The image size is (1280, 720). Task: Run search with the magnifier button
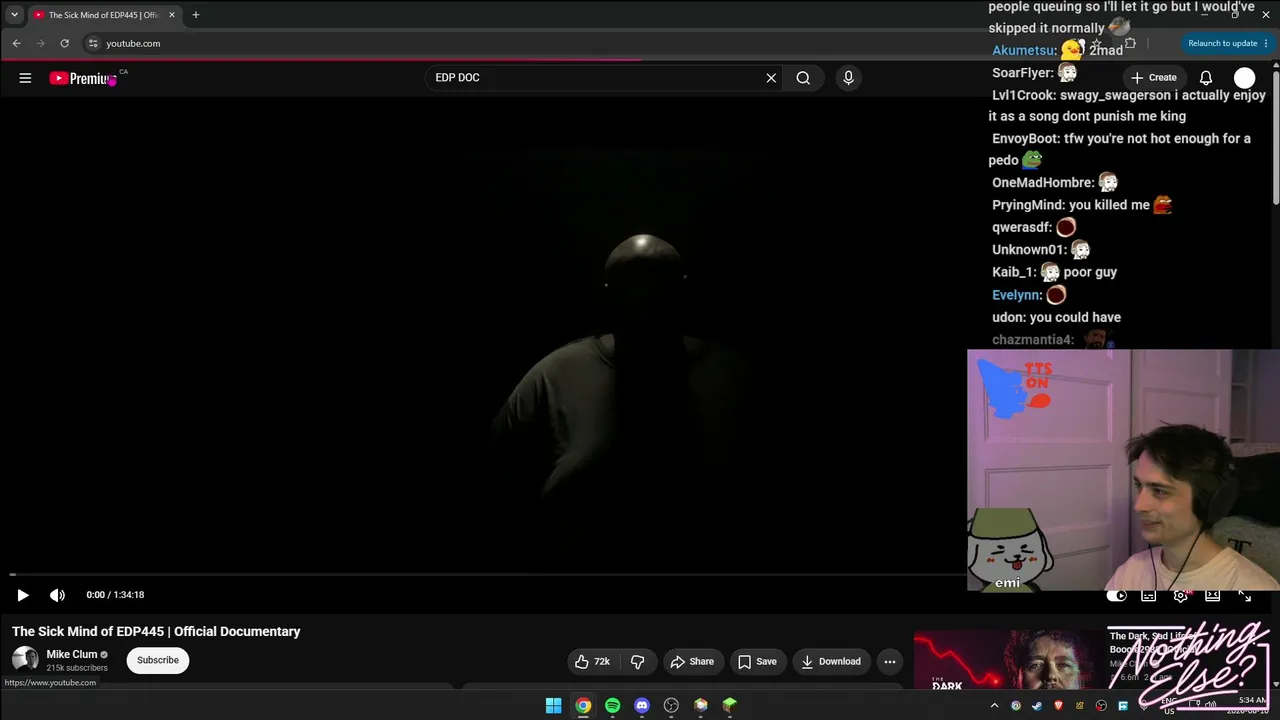[803, 78]
